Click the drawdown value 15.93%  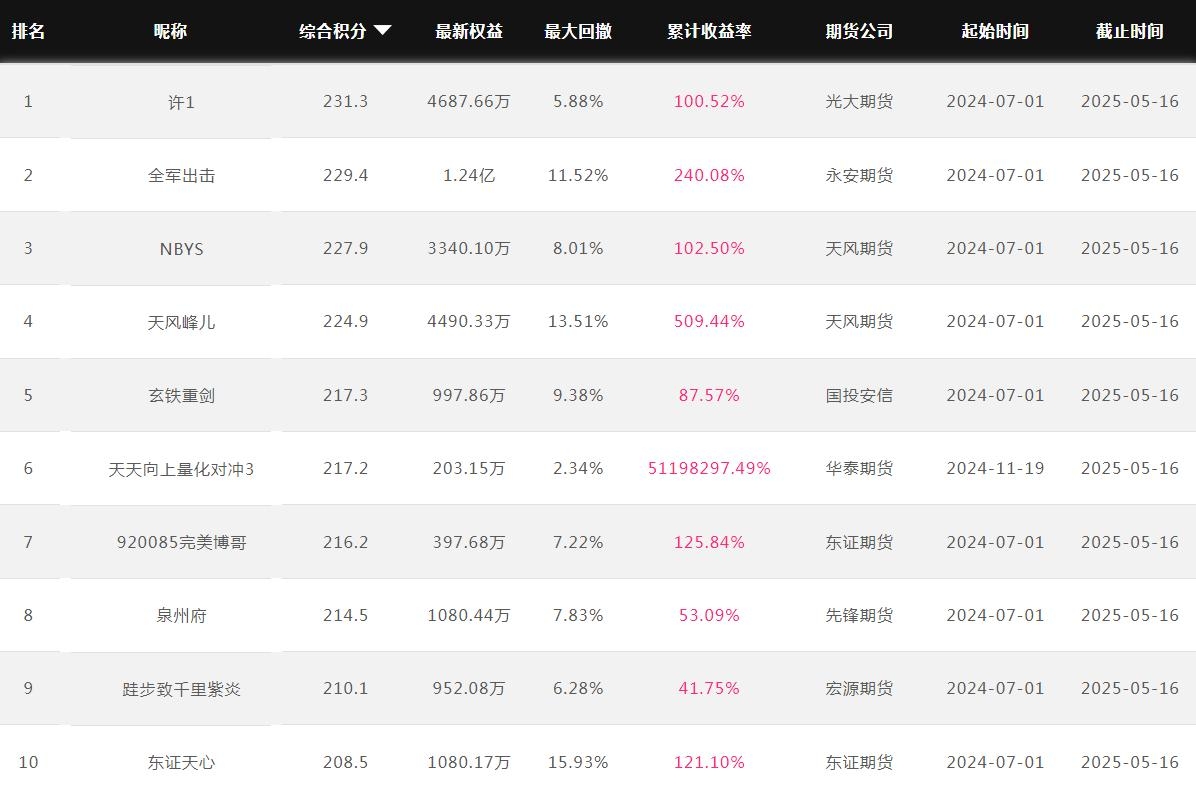(x=578, y=762)
